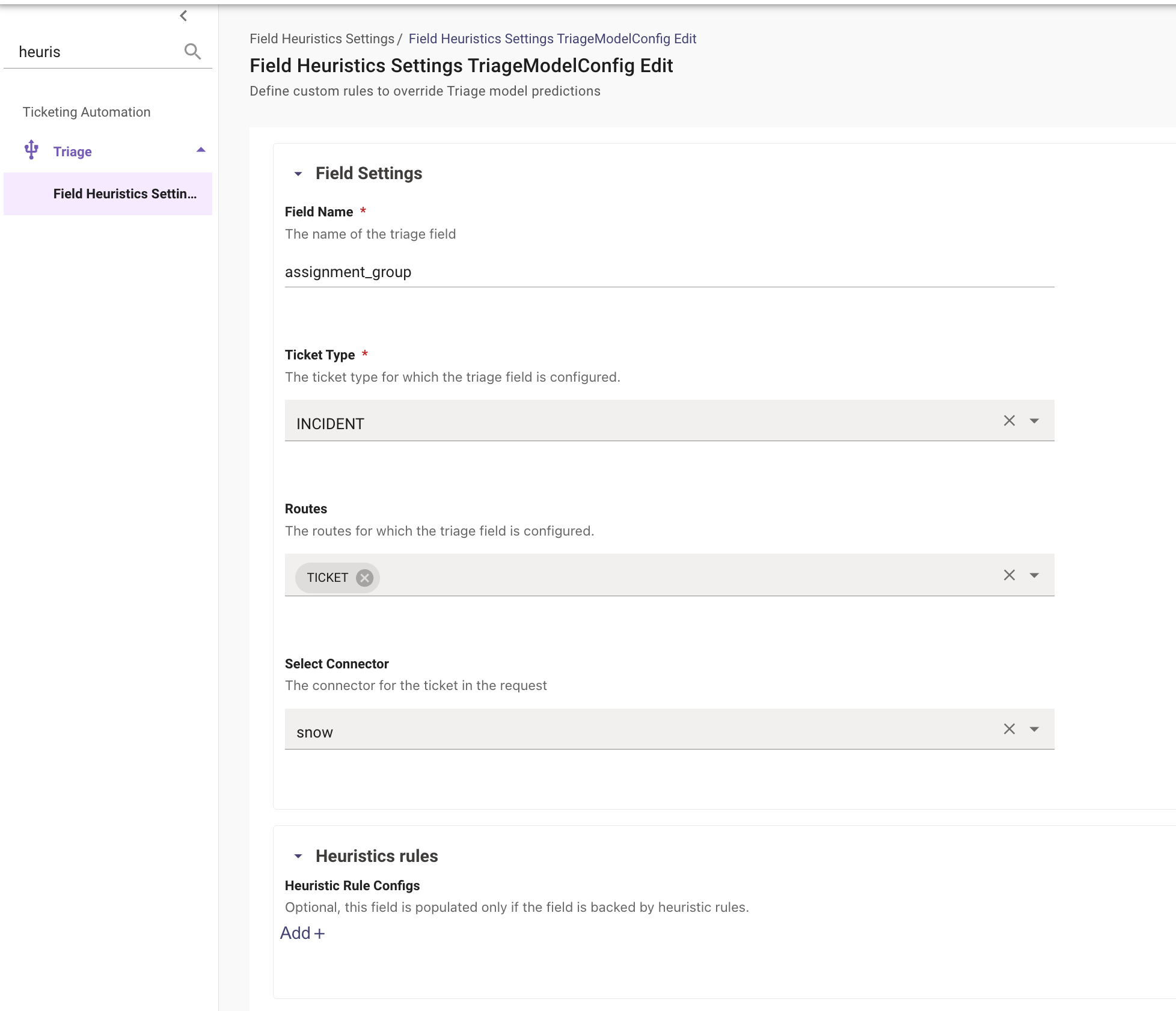Open the Routes dropdown arrow
This screenshot has height=1011, width=1176.
click(x=1034, y=575)
